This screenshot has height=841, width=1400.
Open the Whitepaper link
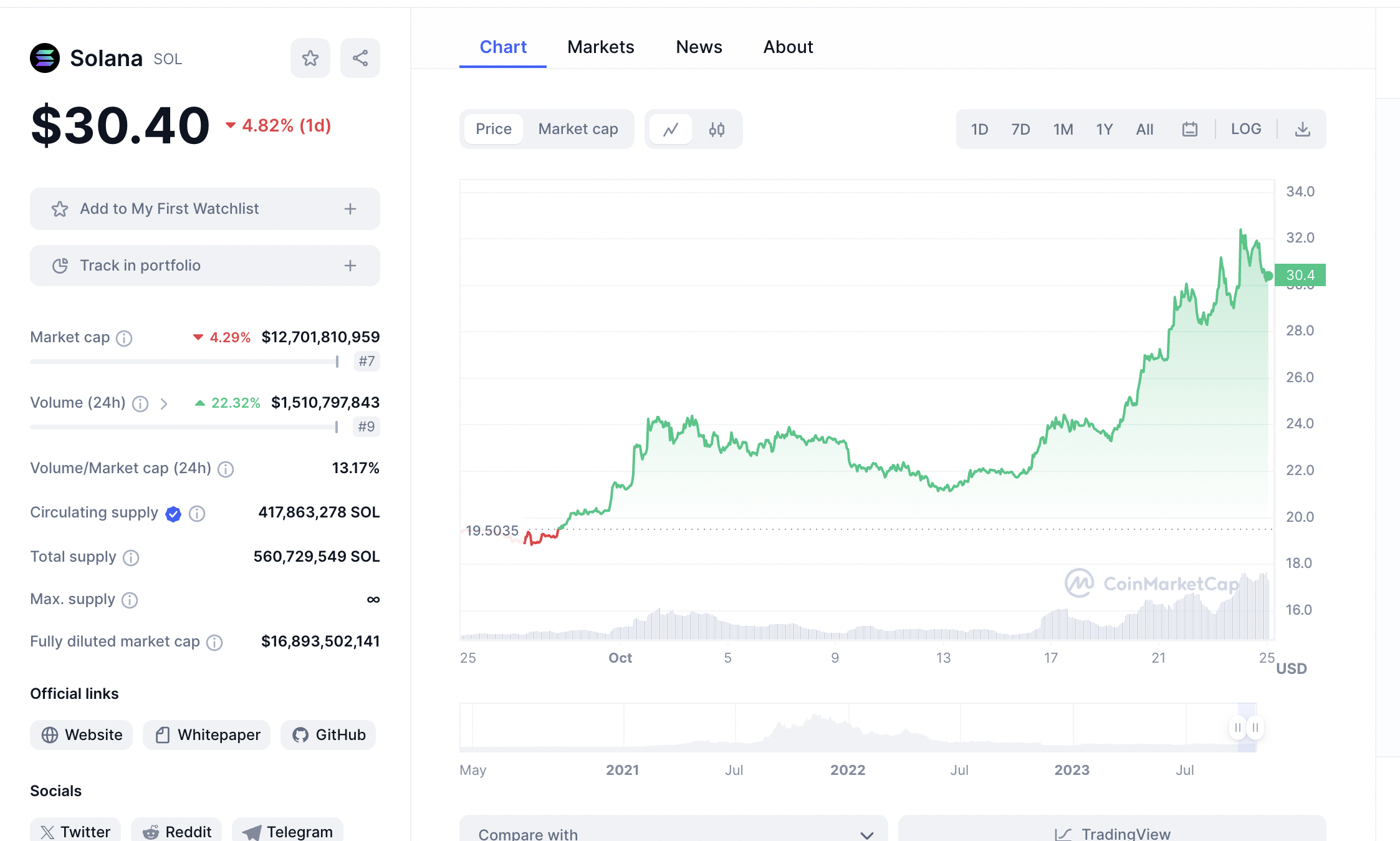tap(206, 735)
